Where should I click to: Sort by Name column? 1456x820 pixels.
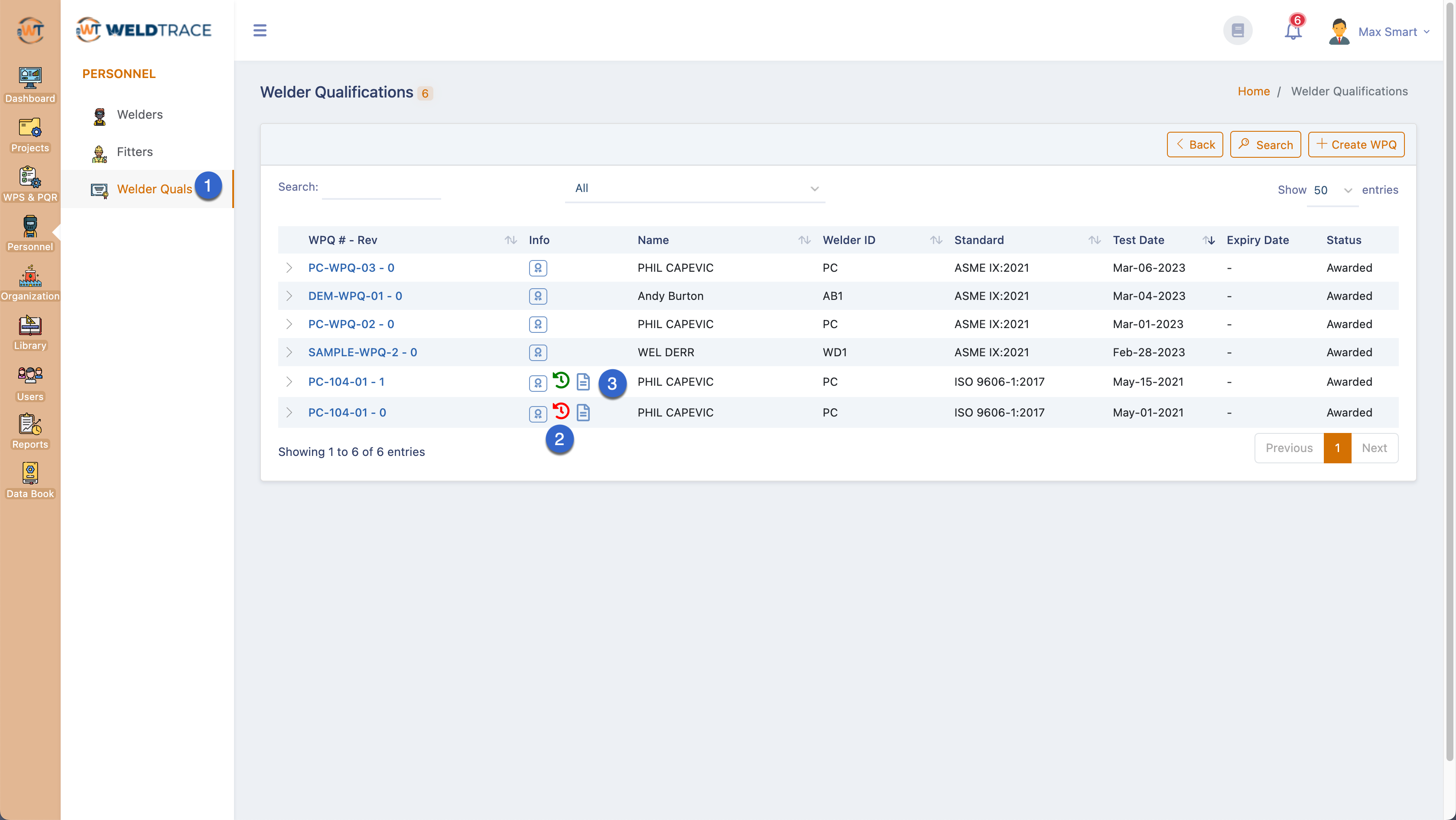724,240
